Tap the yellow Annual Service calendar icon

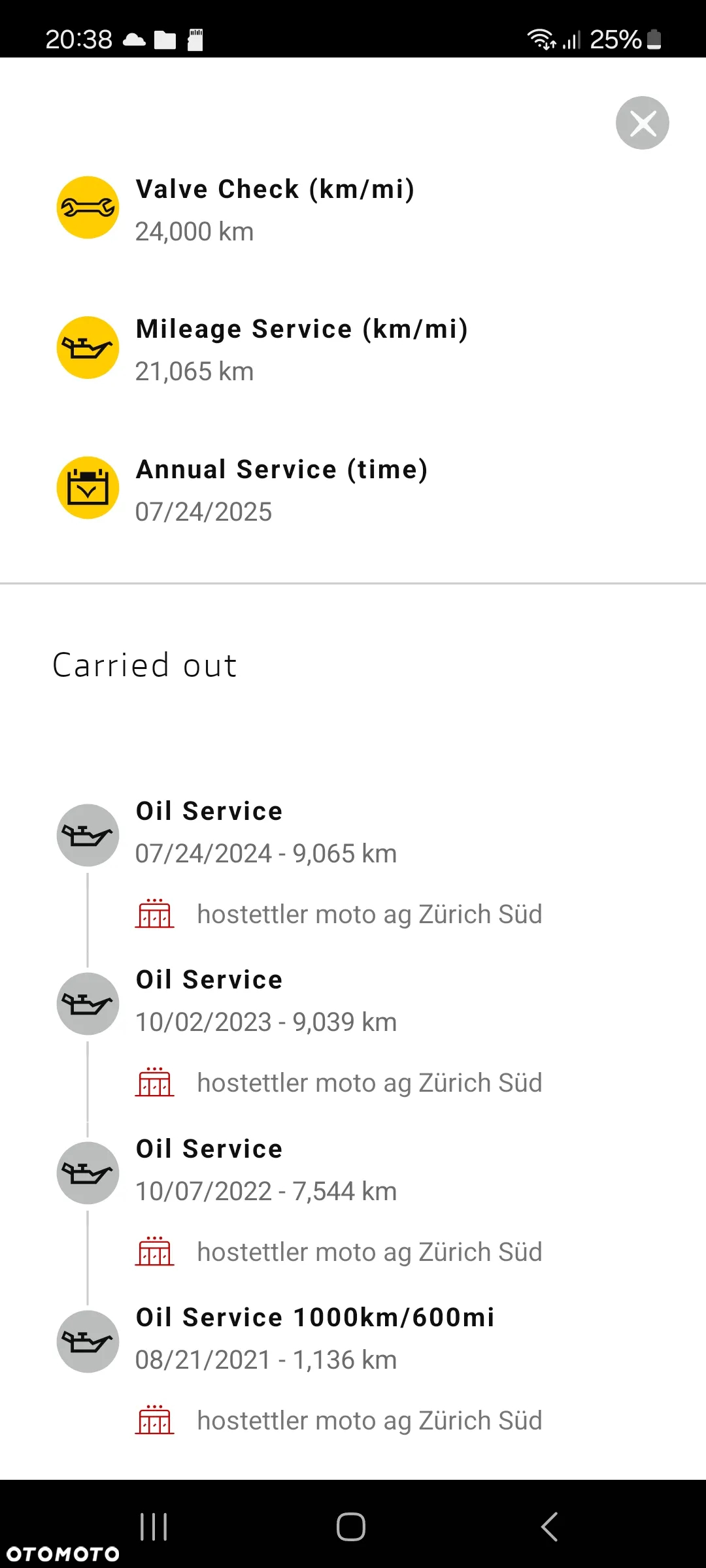click(88, 487)
